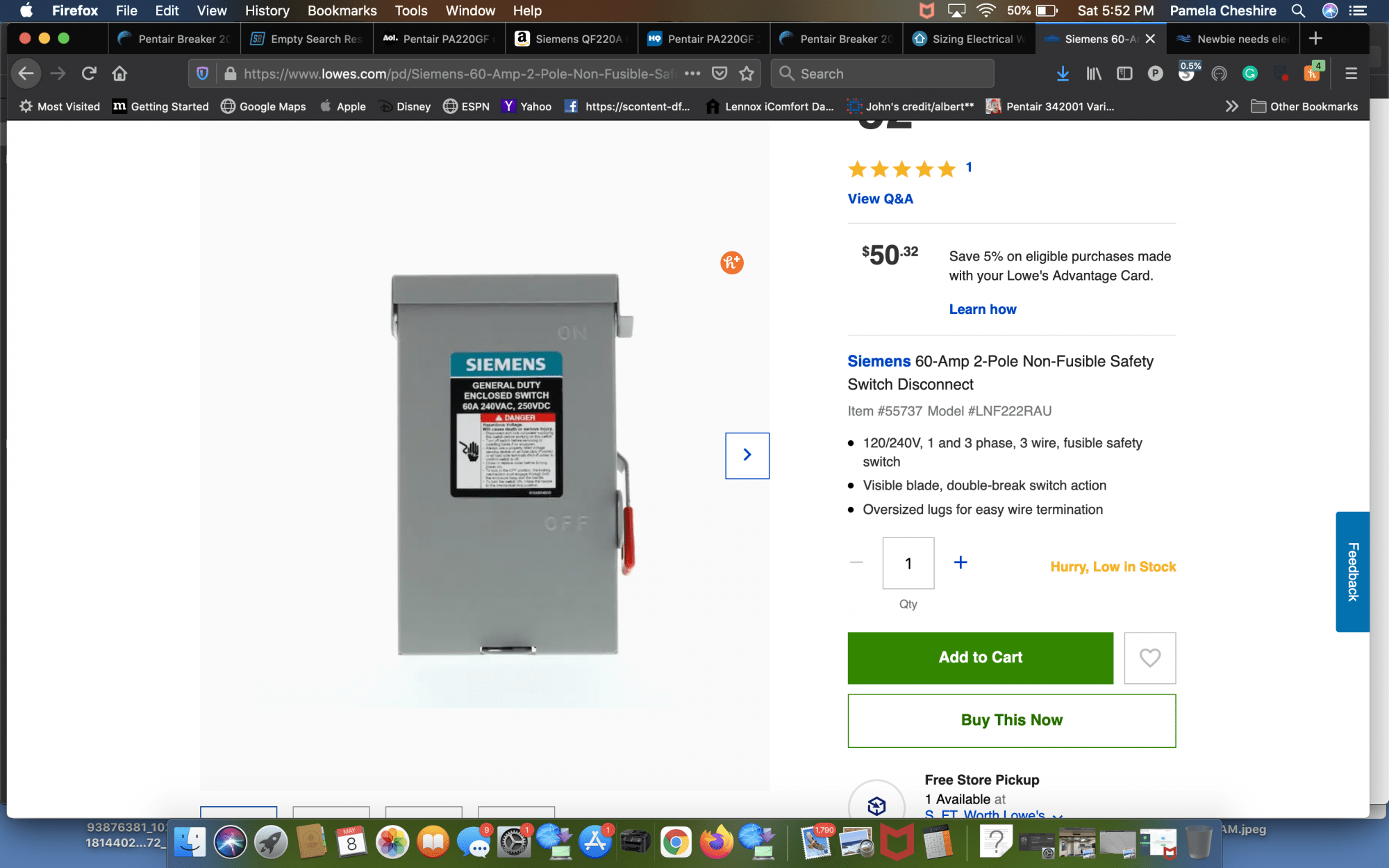Open the ESPN bookmark
Screen dimensions: 1389x868
[467, 106]
